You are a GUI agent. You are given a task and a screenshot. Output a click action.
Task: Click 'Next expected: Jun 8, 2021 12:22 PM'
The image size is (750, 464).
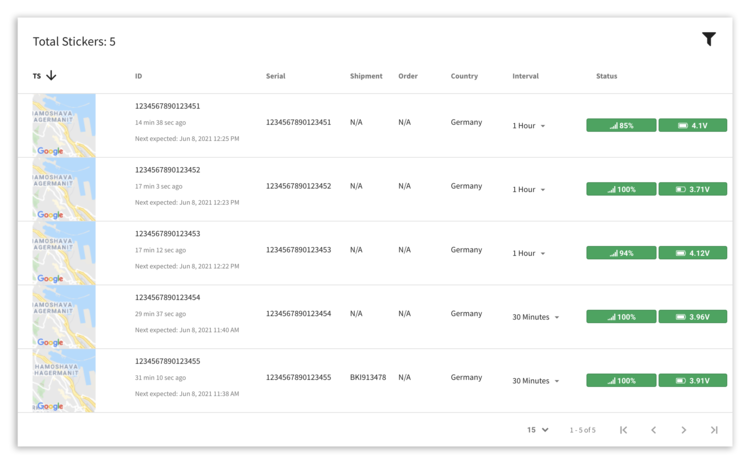click(x=187, y=266)
